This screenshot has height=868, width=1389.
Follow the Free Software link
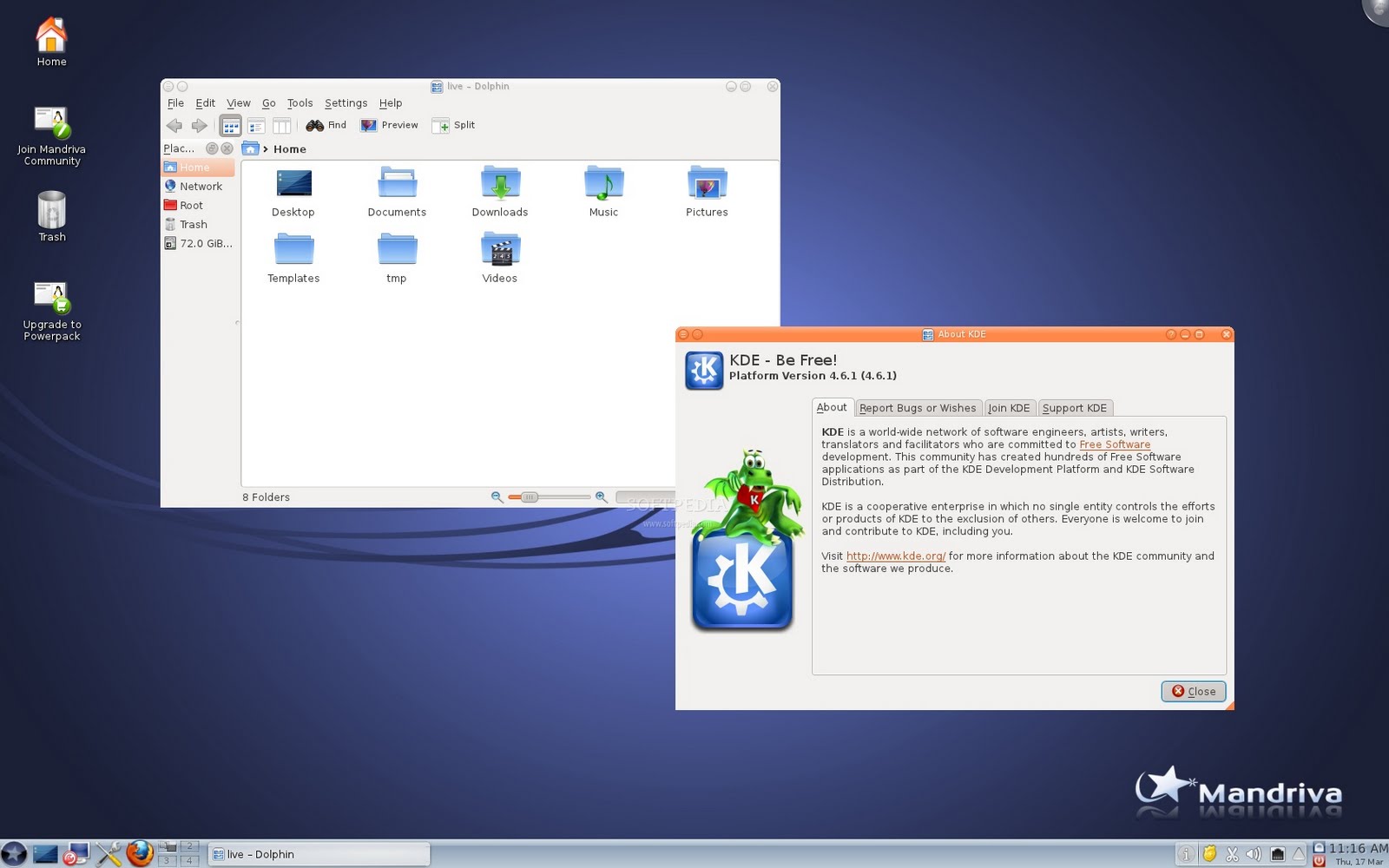(x=1115, y=444)
